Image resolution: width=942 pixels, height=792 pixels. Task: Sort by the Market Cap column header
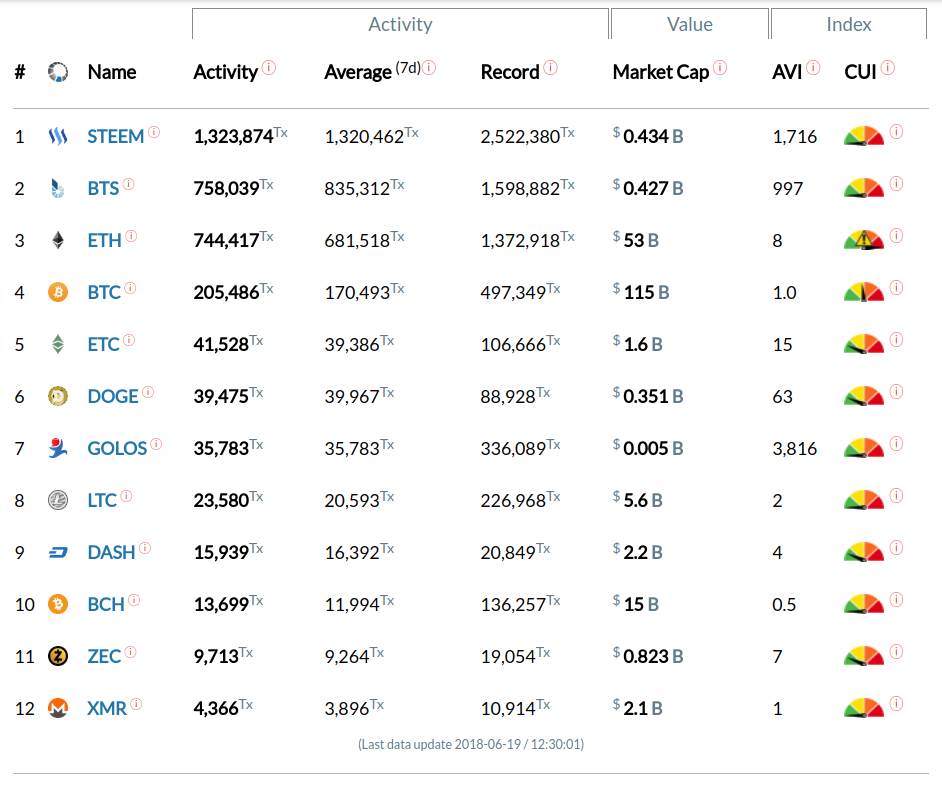(x=661, y=72)
